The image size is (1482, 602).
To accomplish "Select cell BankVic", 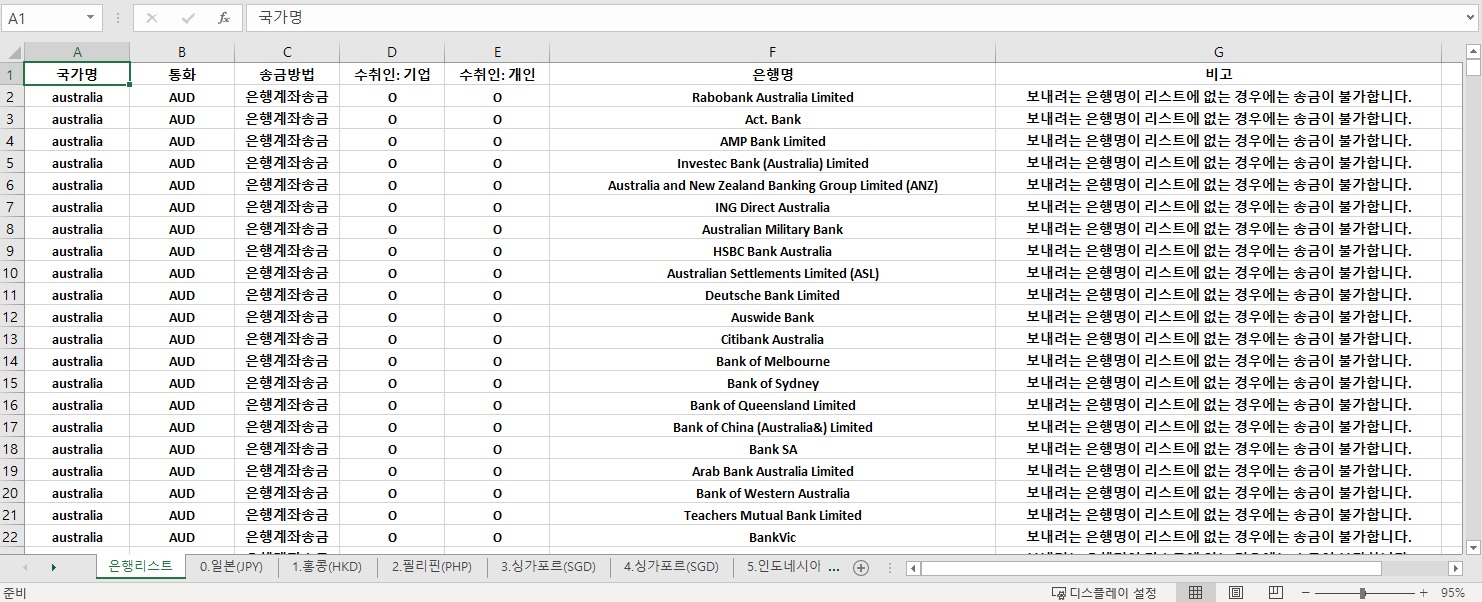I will pos(773,537).
